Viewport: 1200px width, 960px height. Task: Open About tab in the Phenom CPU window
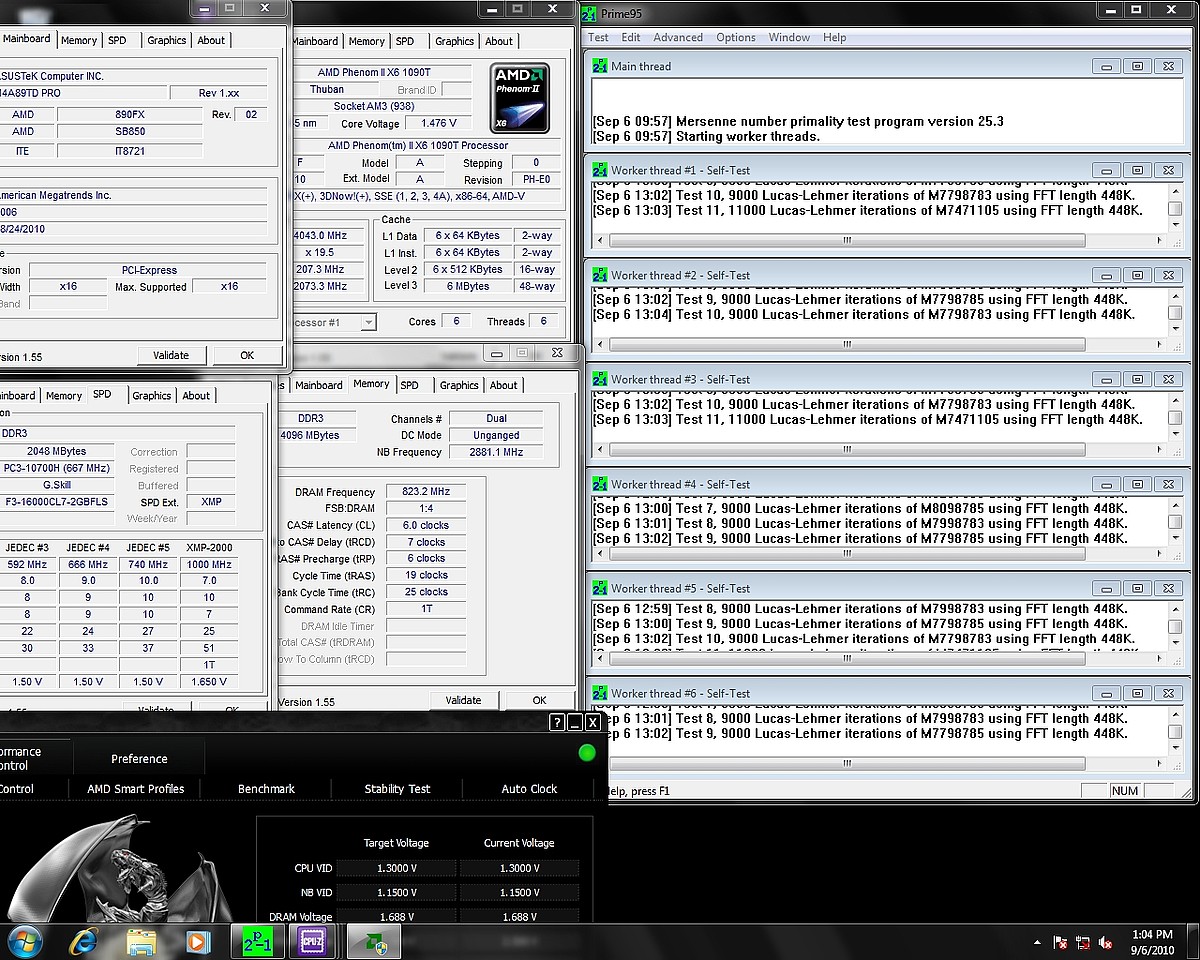(499, 41)
